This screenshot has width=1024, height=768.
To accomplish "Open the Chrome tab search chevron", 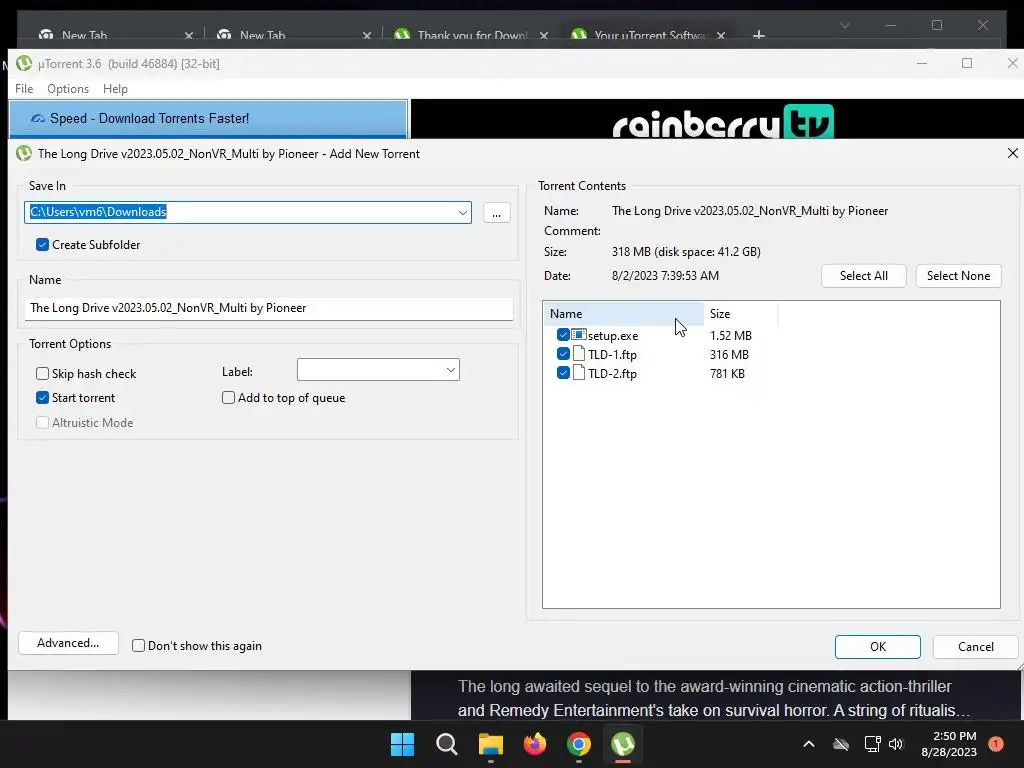I will tap(844, 25).
